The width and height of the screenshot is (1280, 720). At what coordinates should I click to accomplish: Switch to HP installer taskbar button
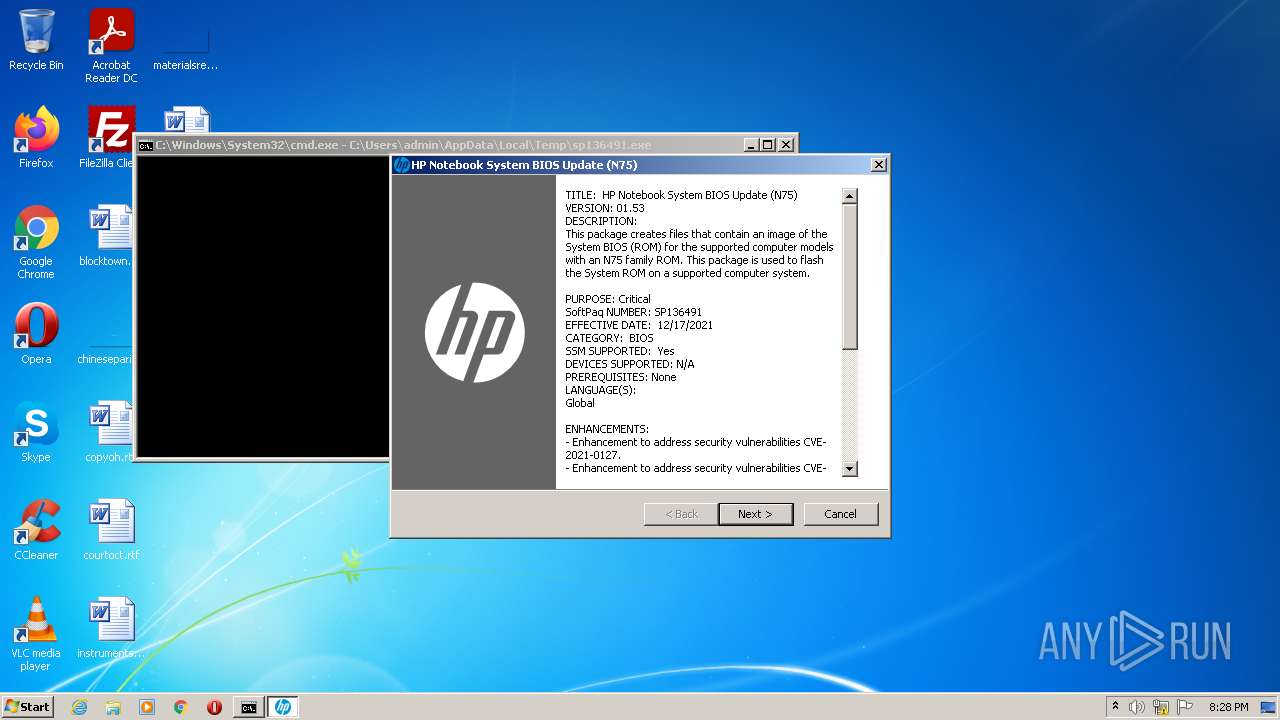click(282, 707)
